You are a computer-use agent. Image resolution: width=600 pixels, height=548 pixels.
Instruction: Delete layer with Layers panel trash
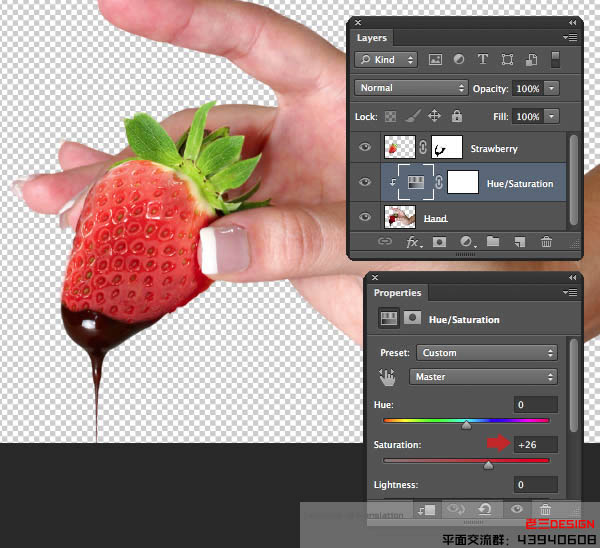coord(546,241)
